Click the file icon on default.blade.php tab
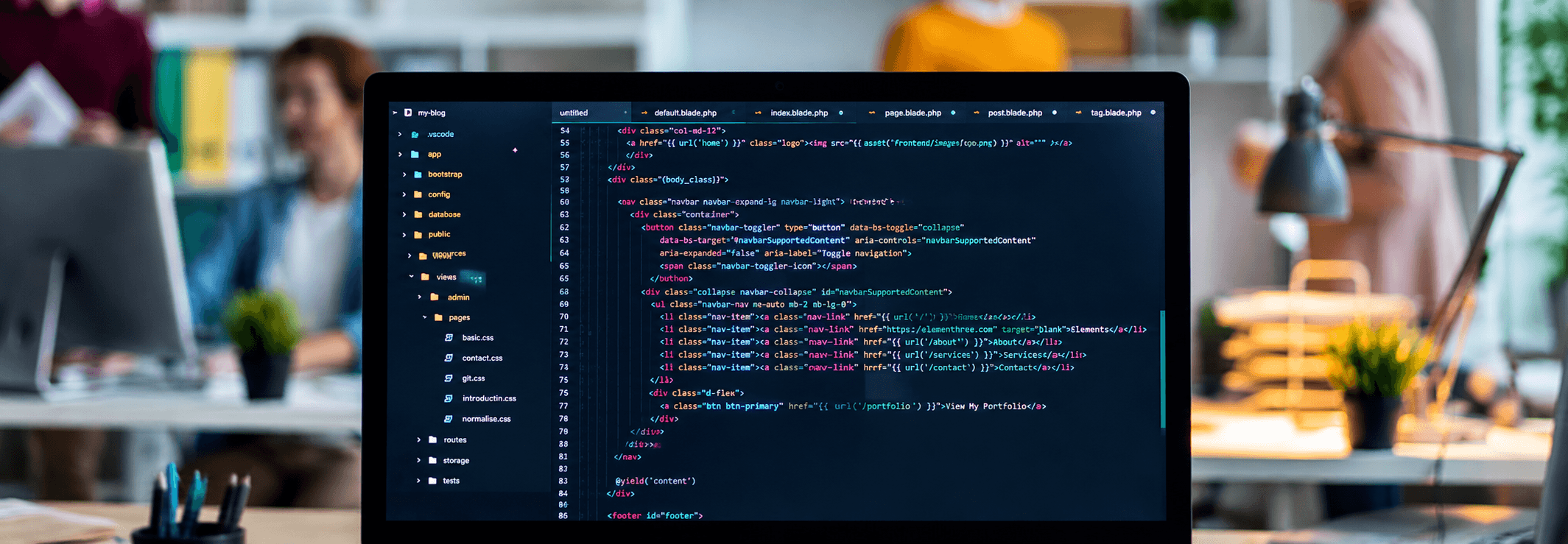Viewport: 1568px width, 544px height. tap(644, 113)
